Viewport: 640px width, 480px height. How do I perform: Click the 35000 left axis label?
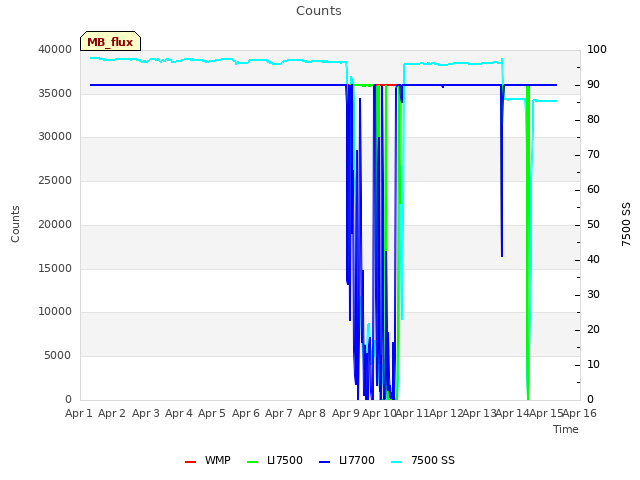55,93
